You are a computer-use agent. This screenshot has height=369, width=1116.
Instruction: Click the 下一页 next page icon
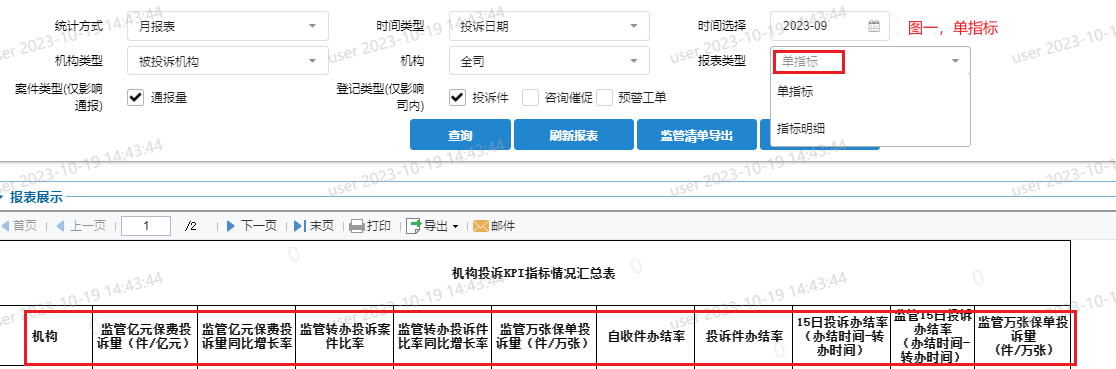click(231, 226)
